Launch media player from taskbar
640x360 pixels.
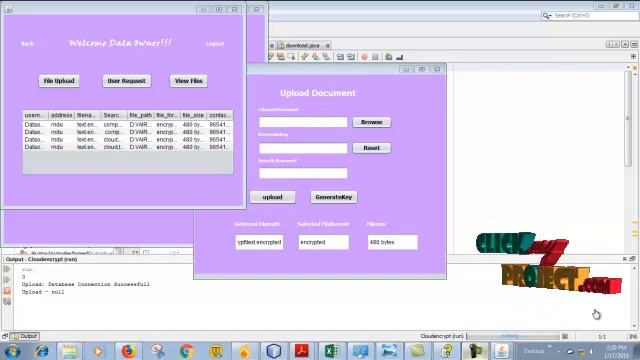point(98,351)
